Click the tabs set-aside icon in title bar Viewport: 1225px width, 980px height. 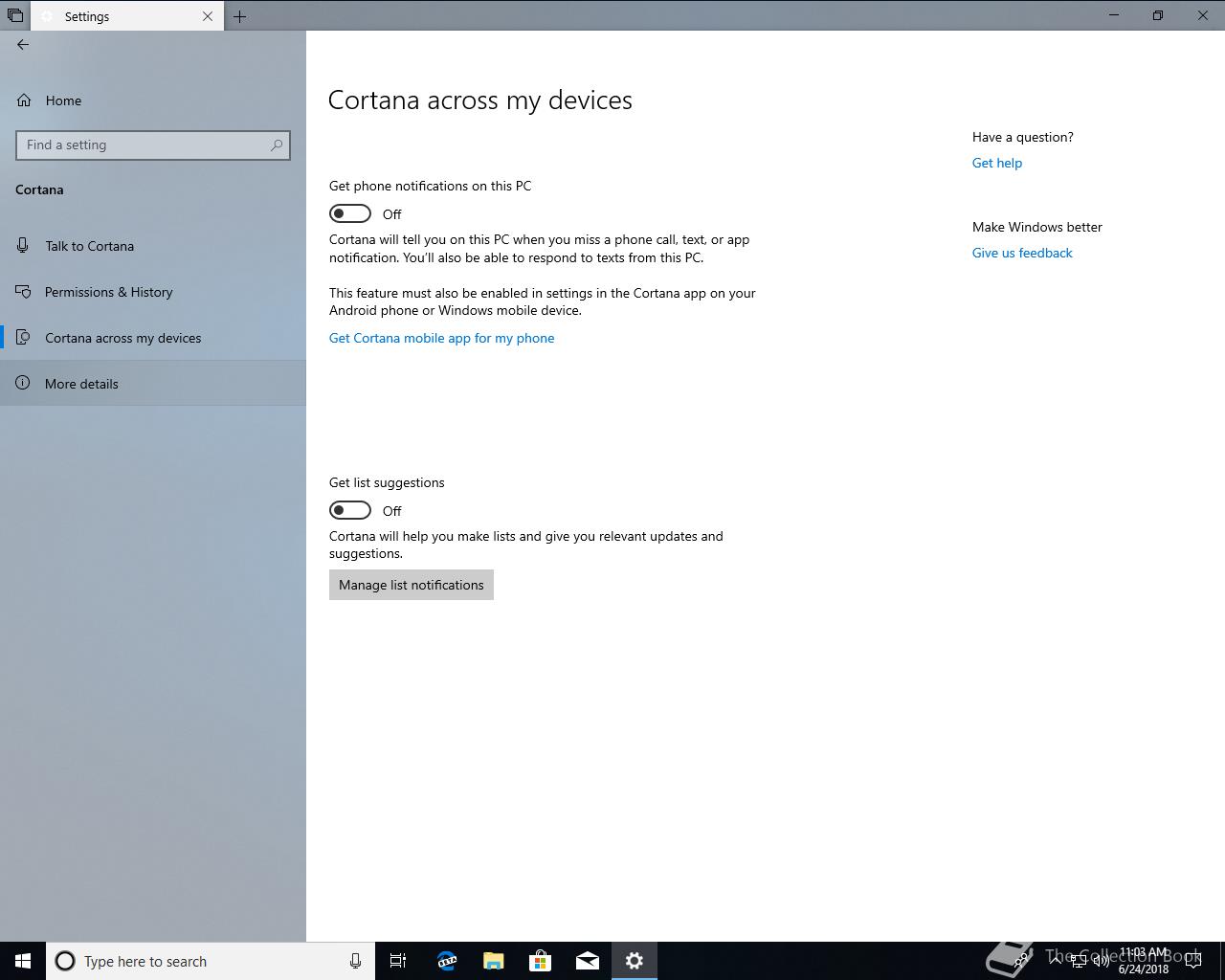[15, 15]
